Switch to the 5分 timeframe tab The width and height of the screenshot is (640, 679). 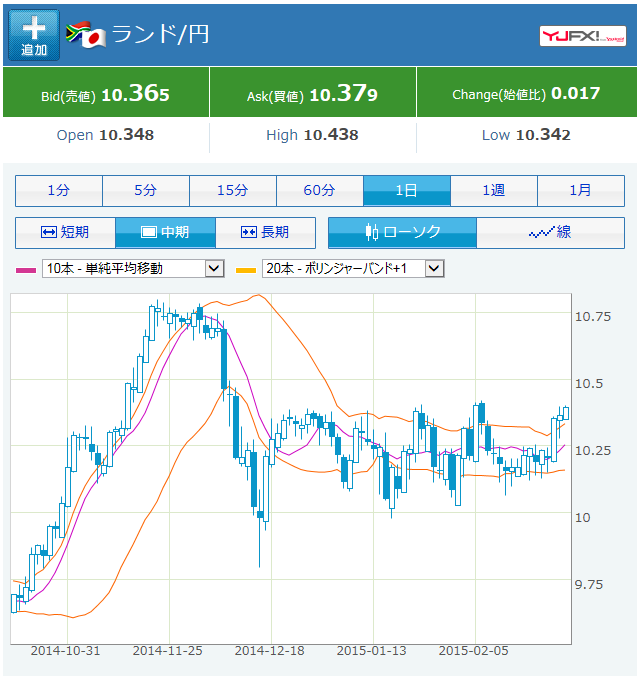tap(145, 190)
